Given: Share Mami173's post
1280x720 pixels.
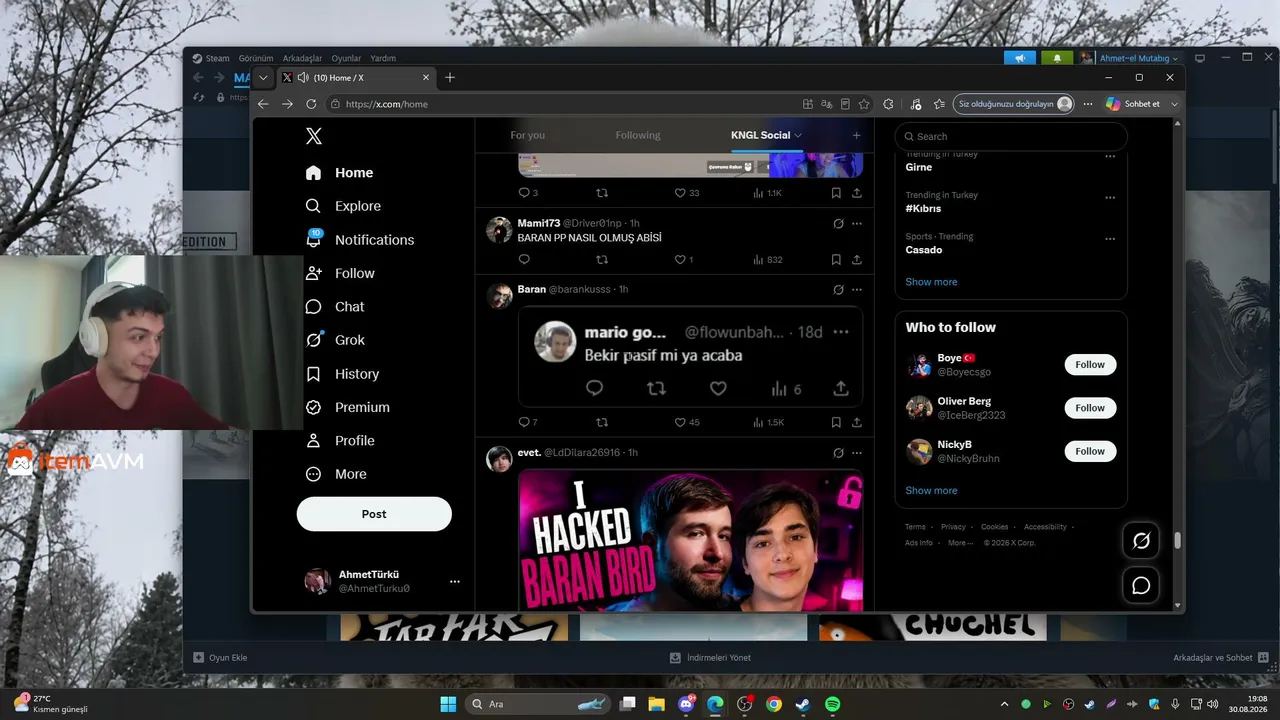Looking at the screenshot, I should [857, 260].
